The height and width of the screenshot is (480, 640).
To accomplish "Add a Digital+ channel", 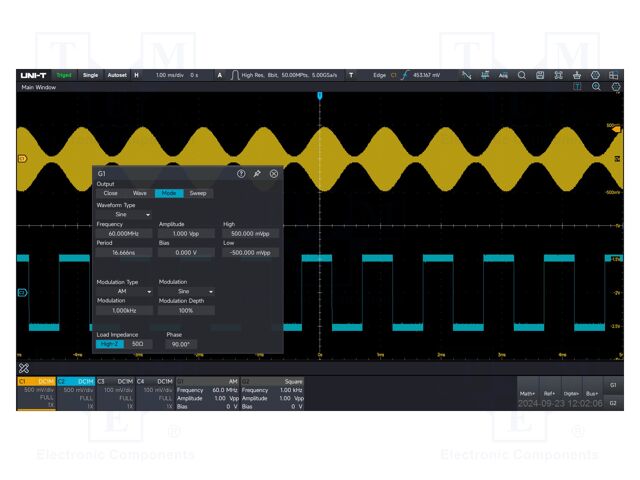I will pos(571,393).
